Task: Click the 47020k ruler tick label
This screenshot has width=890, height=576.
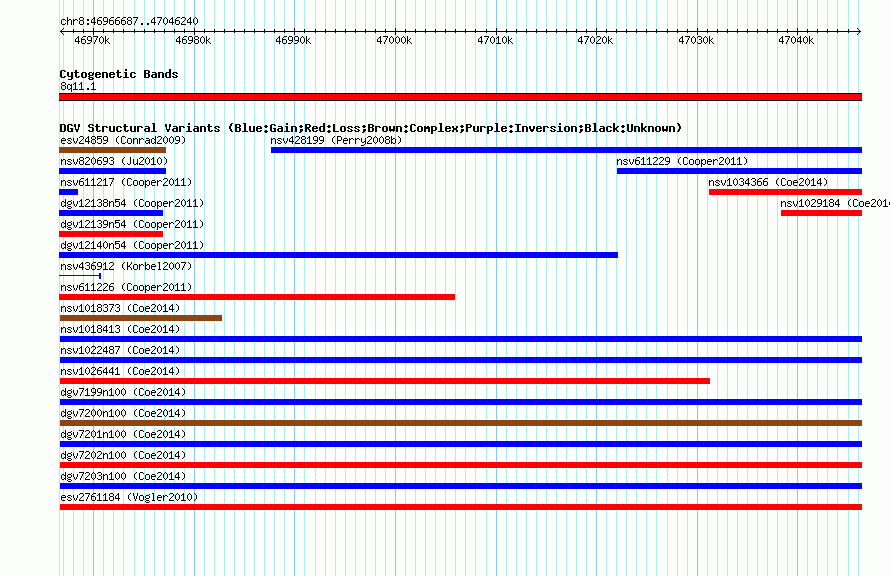Action: (x=595, y=40)
